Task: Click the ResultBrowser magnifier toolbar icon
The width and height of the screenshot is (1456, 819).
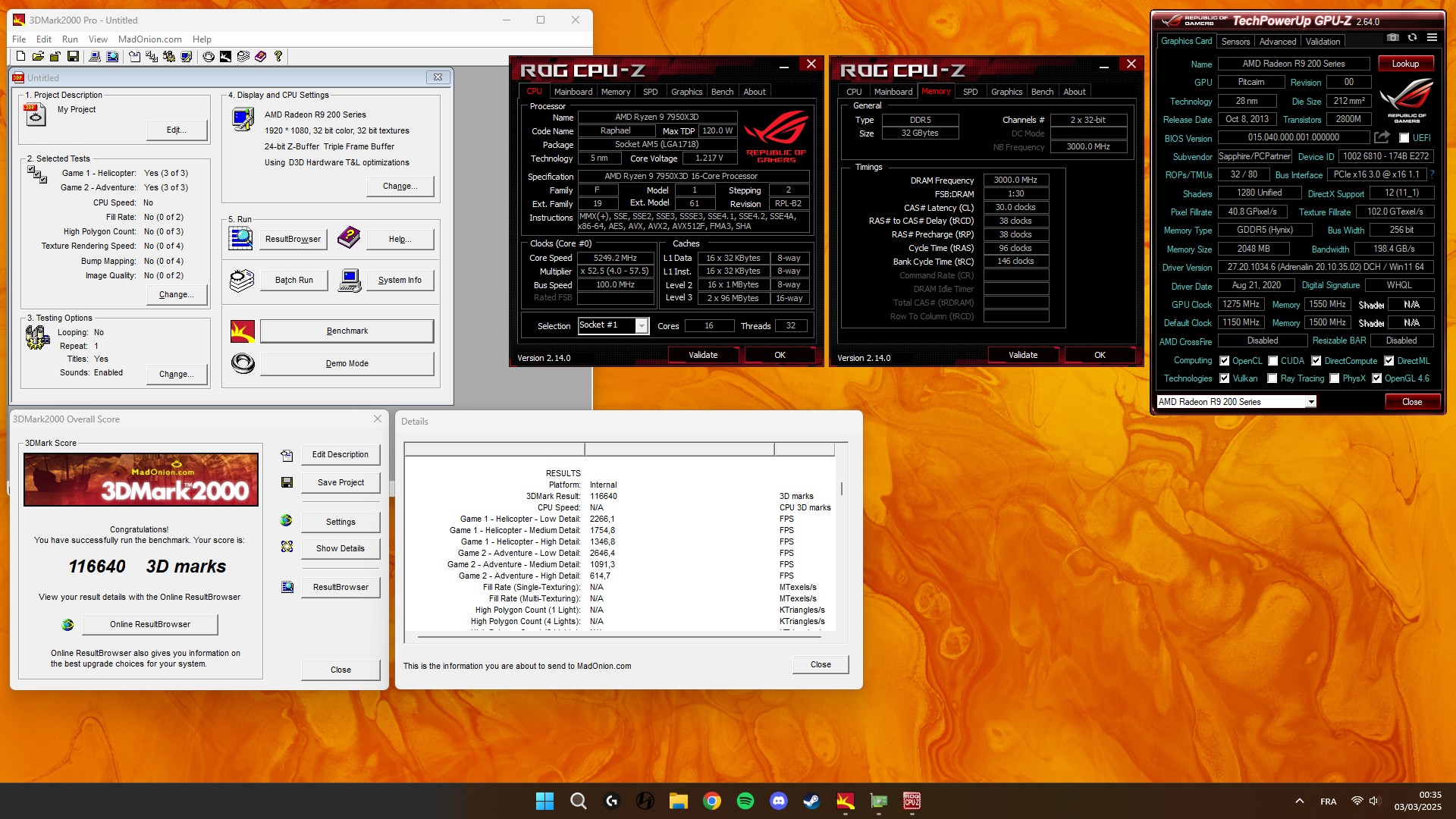Action: [112, 56]
